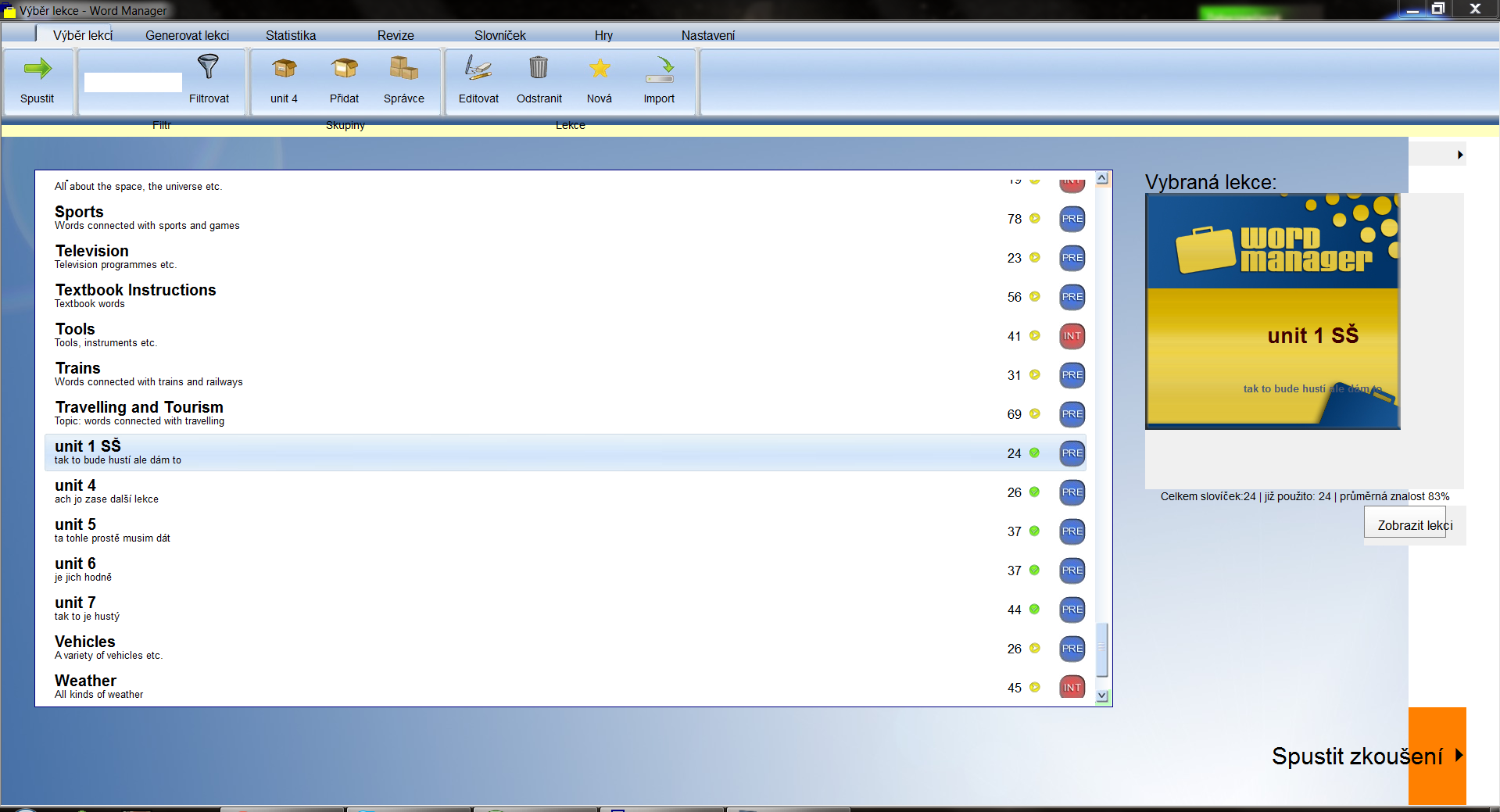Click the green status dot in unit 1 SŠ row
Screen dimensions: 1500x812
tap(1035, 453)
